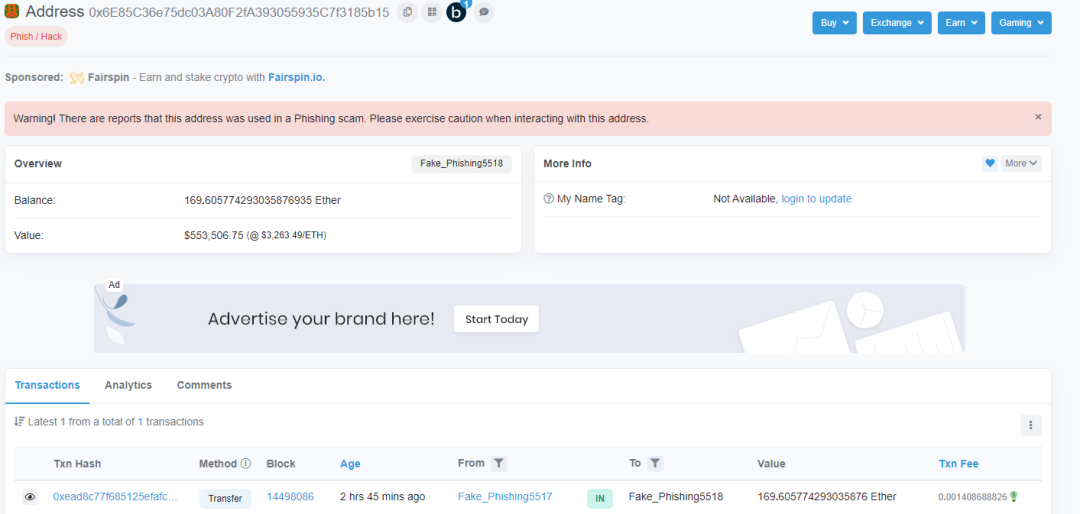Preview transaction with the eye icon
This screenshot has height=514, width=1080.
point(30,497)
